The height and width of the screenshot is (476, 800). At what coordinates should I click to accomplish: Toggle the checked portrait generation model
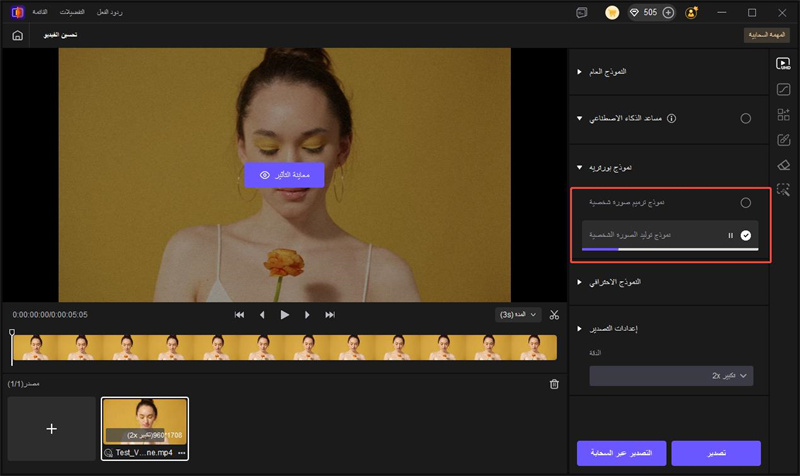tap(746, 235)
